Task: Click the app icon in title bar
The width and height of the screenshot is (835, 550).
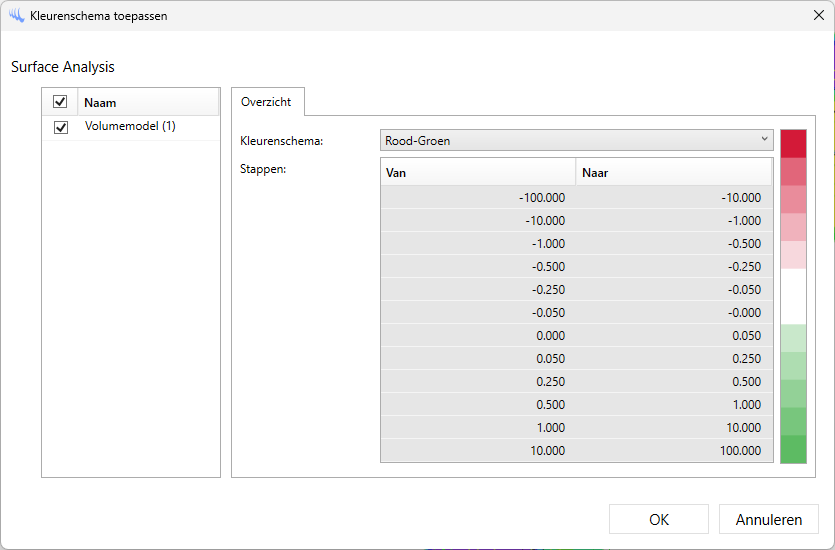Action: (x=16, y=16)
